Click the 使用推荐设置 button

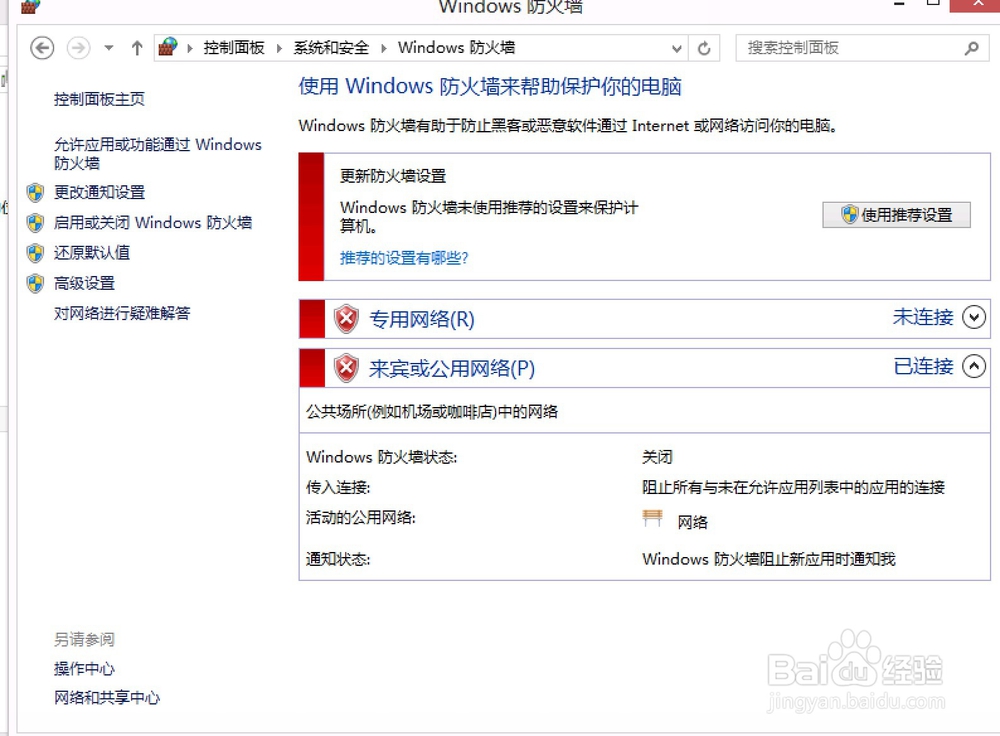pyautogui.click(x=896, y=214)
